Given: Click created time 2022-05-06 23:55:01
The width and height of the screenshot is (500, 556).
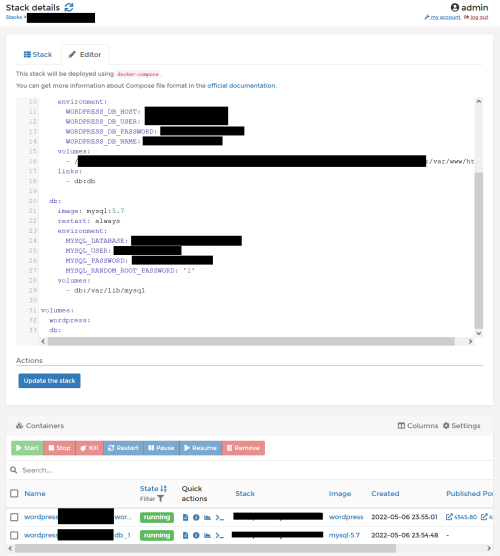Looking at the screenshot, I should [x=404, y=517].
